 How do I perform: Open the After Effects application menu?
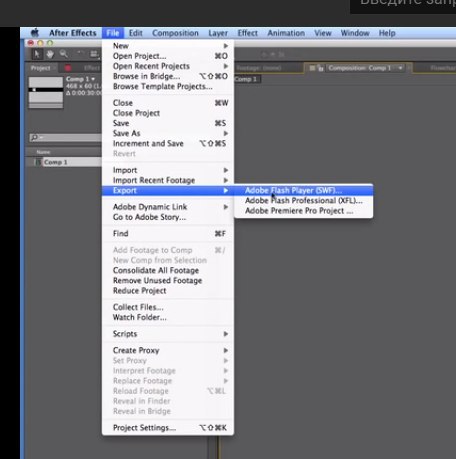(x=73, y=33)
